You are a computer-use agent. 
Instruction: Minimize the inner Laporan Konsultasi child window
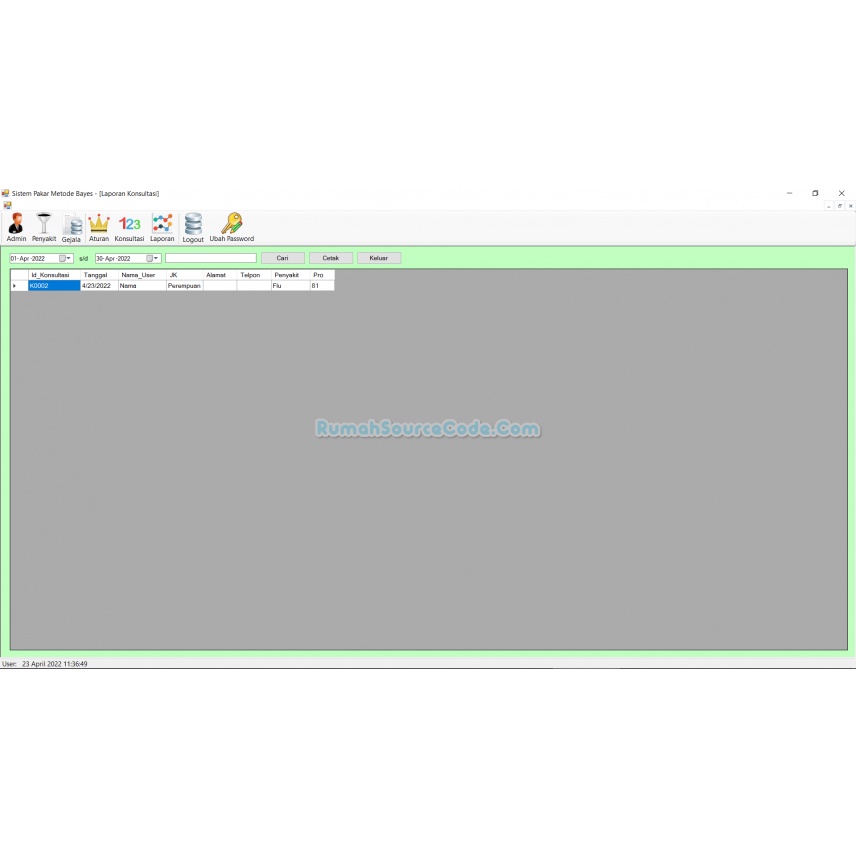[x=829, y=206]
